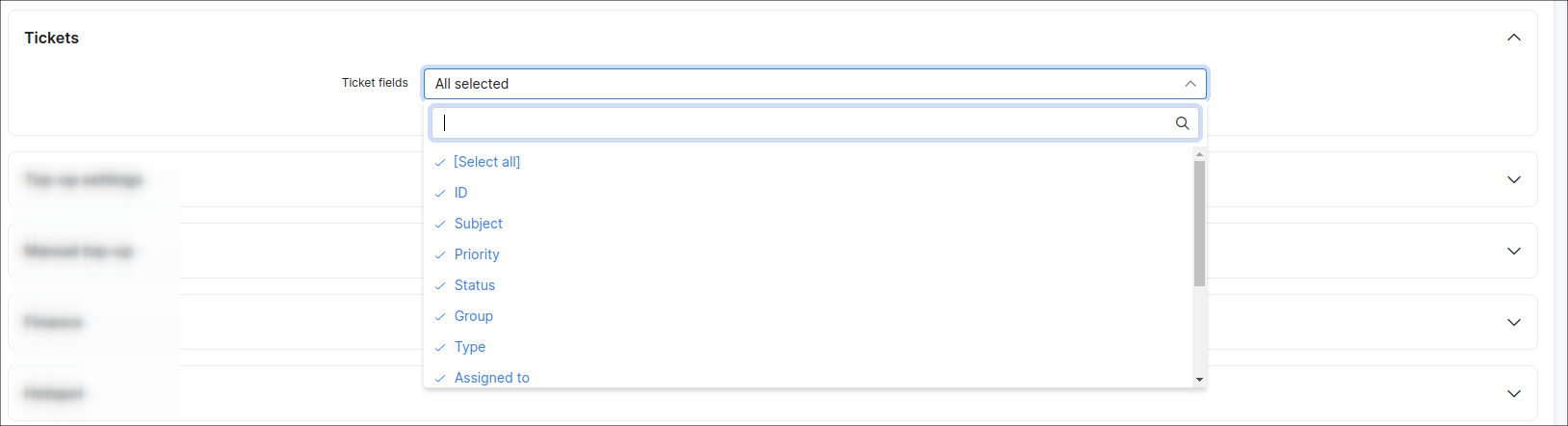This screenshot has width=1568, height=426.
Task: Collapse the Ticket fields dropdown arrow
Action: [x=1190, y=84]
